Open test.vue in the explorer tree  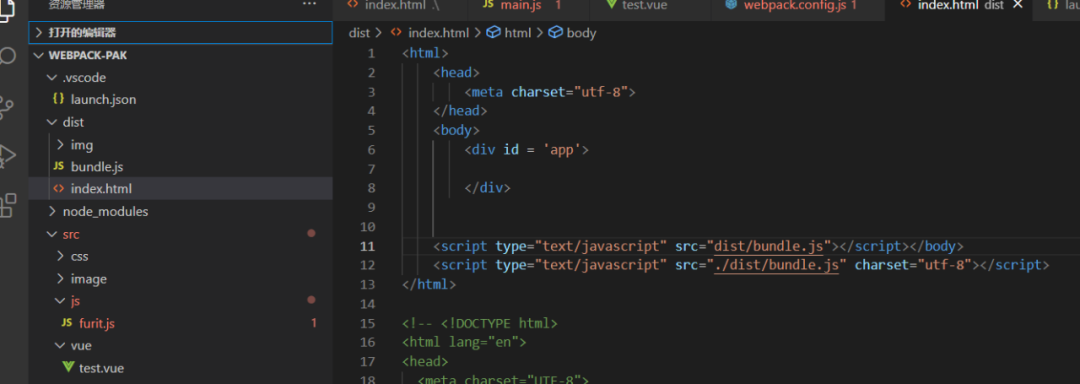[101, 367]
